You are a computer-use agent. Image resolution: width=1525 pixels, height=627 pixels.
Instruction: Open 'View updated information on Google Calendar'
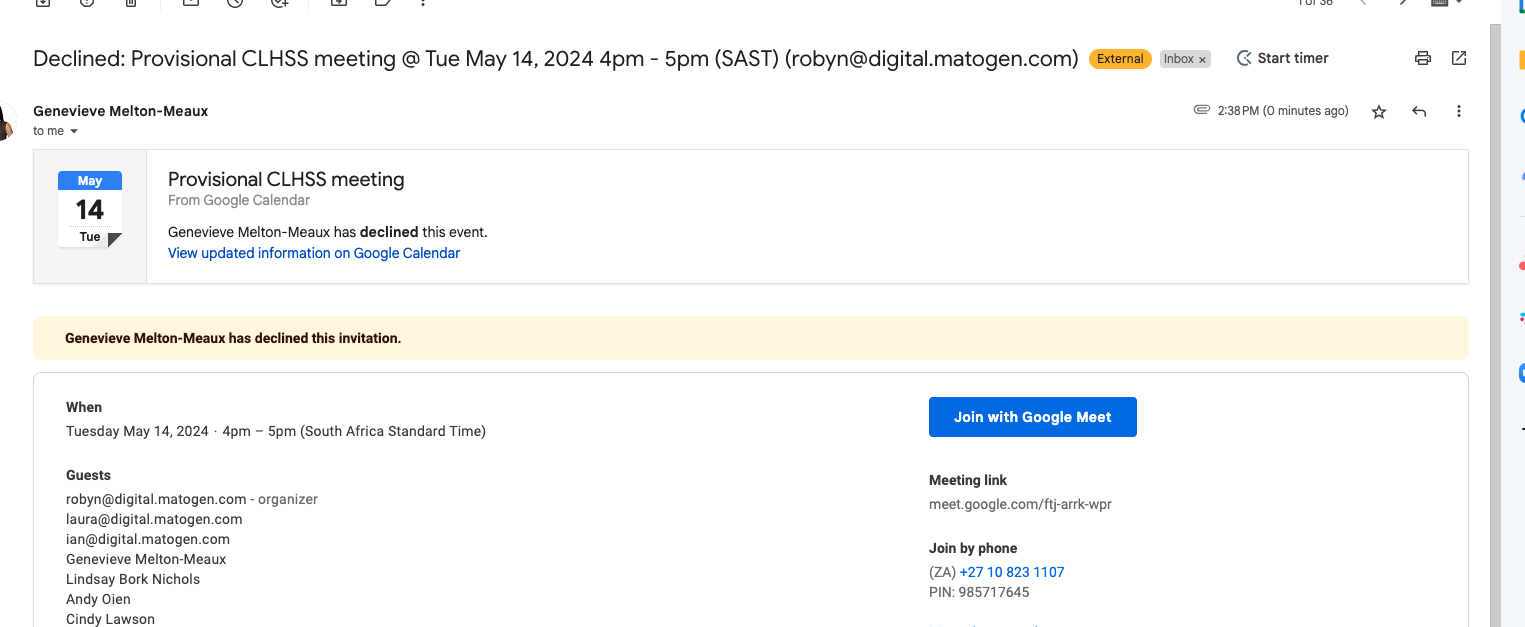click(314, 253)
